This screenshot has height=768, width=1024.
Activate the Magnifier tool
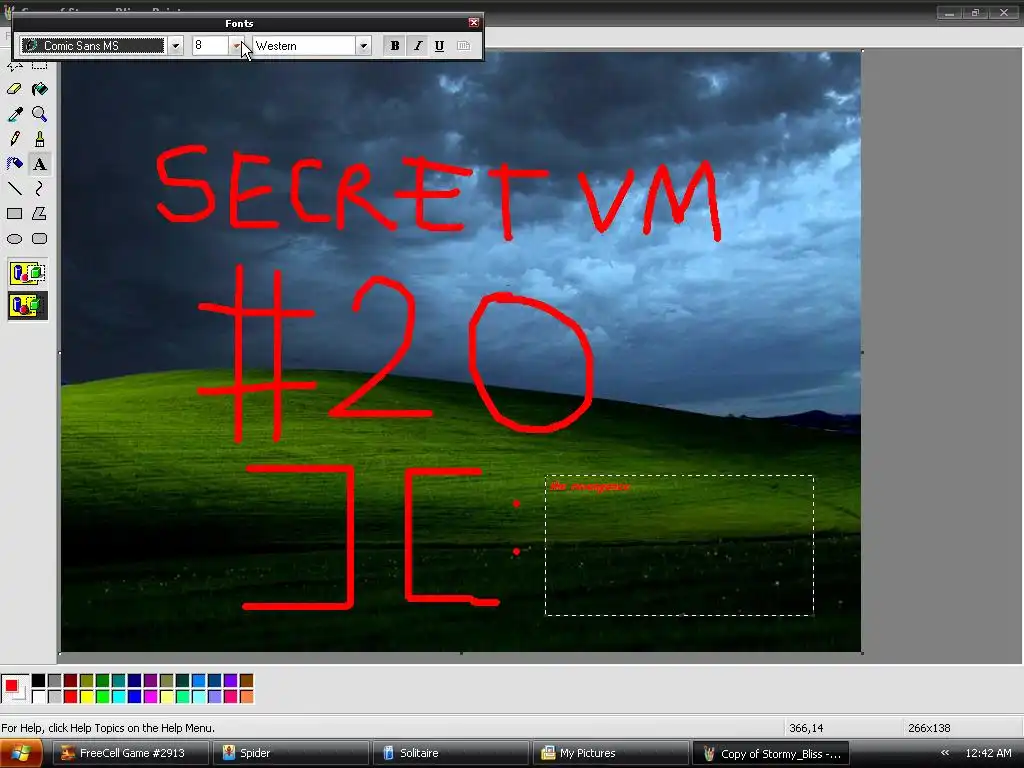tap(40, 114)
